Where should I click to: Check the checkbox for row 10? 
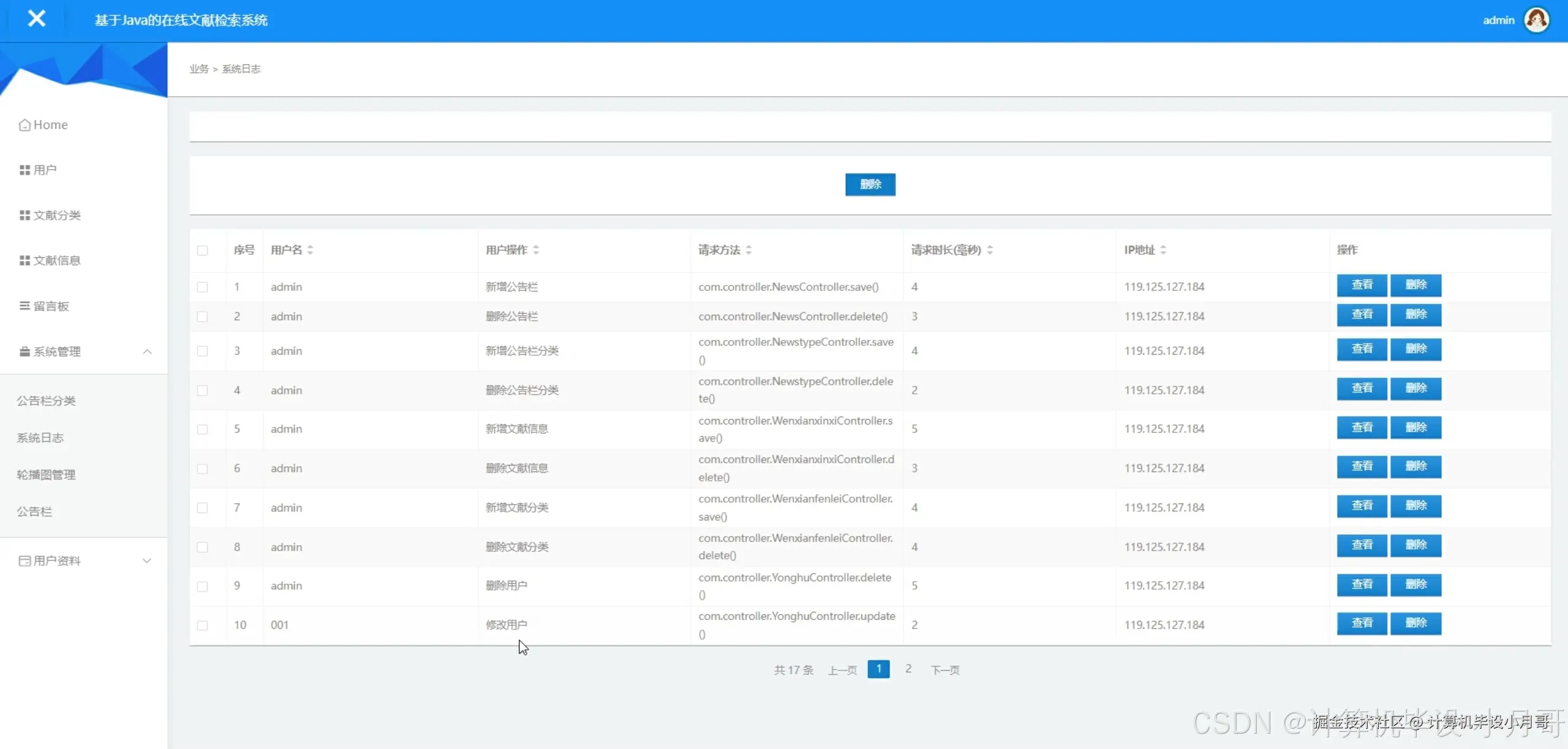point(202,625)
